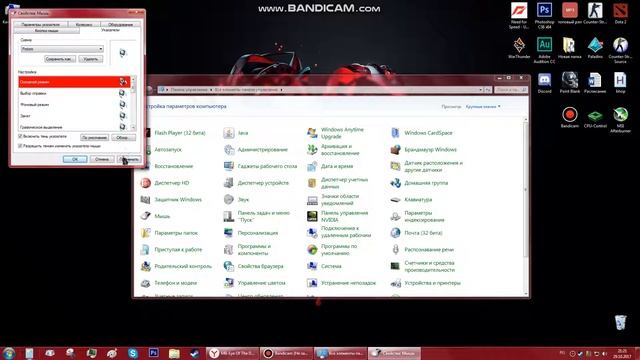640x360 pixels.
Task: Click 'Применить' button
Action: (129, 159)
